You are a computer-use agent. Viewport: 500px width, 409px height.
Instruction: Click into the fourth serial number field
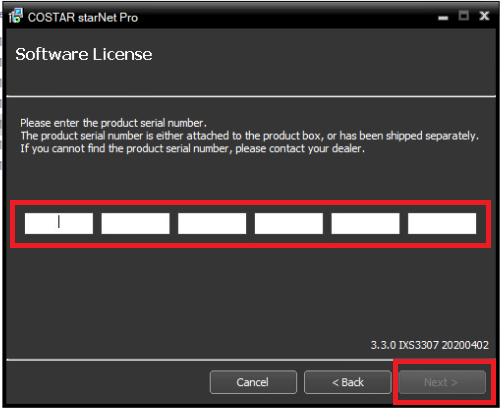click(x=289, y=223)
